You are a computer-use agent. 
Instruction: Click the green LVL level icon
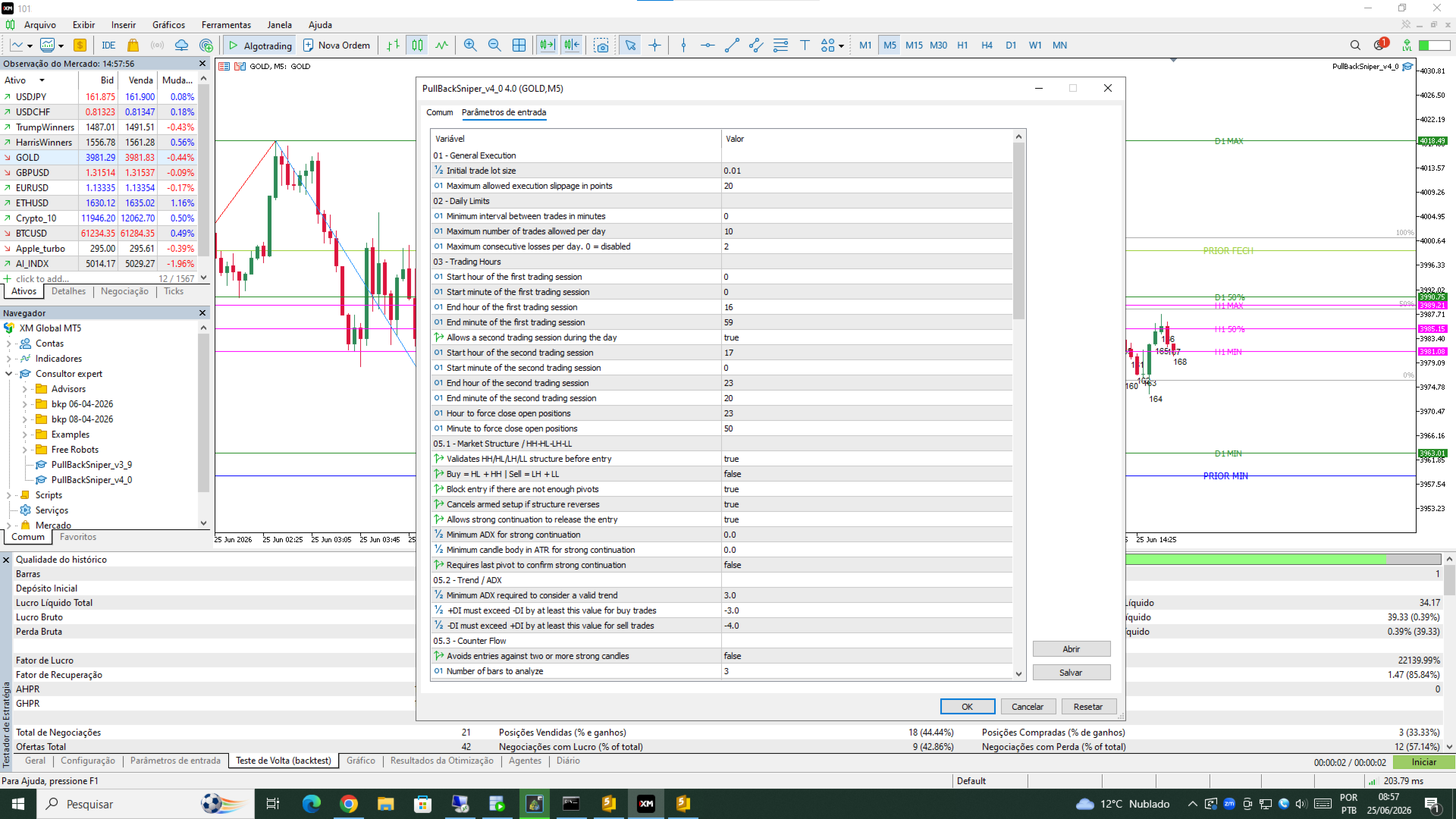pyautogui.click(x=1407, y=45)
